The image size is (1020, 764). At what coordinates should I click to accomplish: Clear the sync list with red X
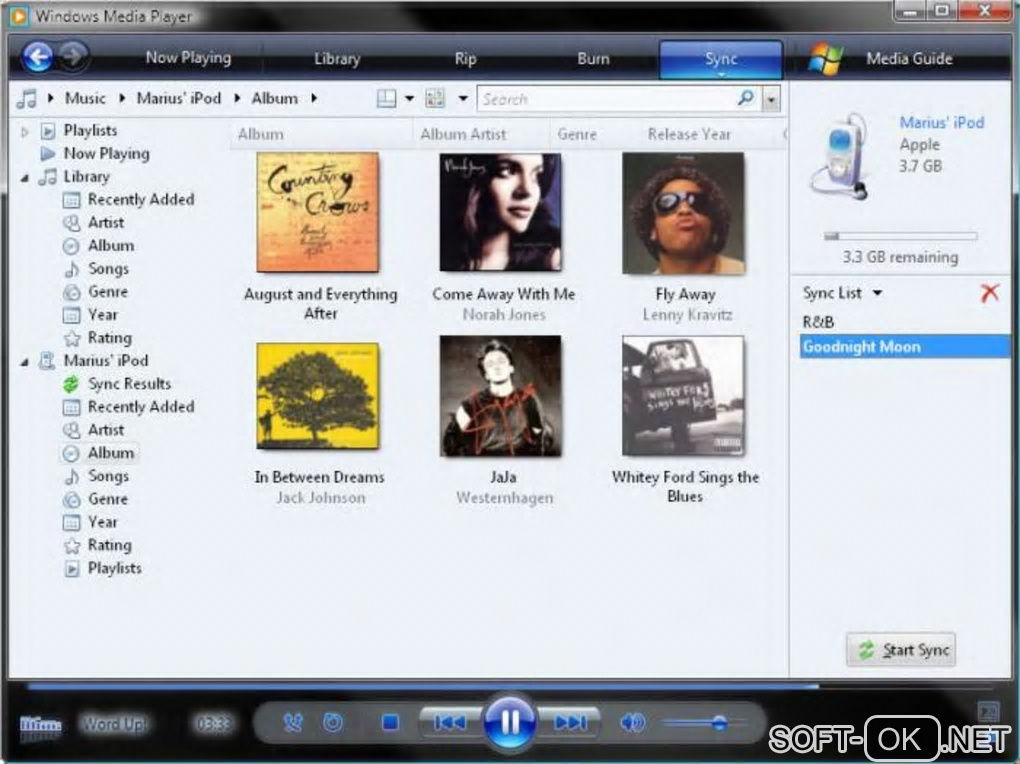pyautogui.click(x=990, y=293)
